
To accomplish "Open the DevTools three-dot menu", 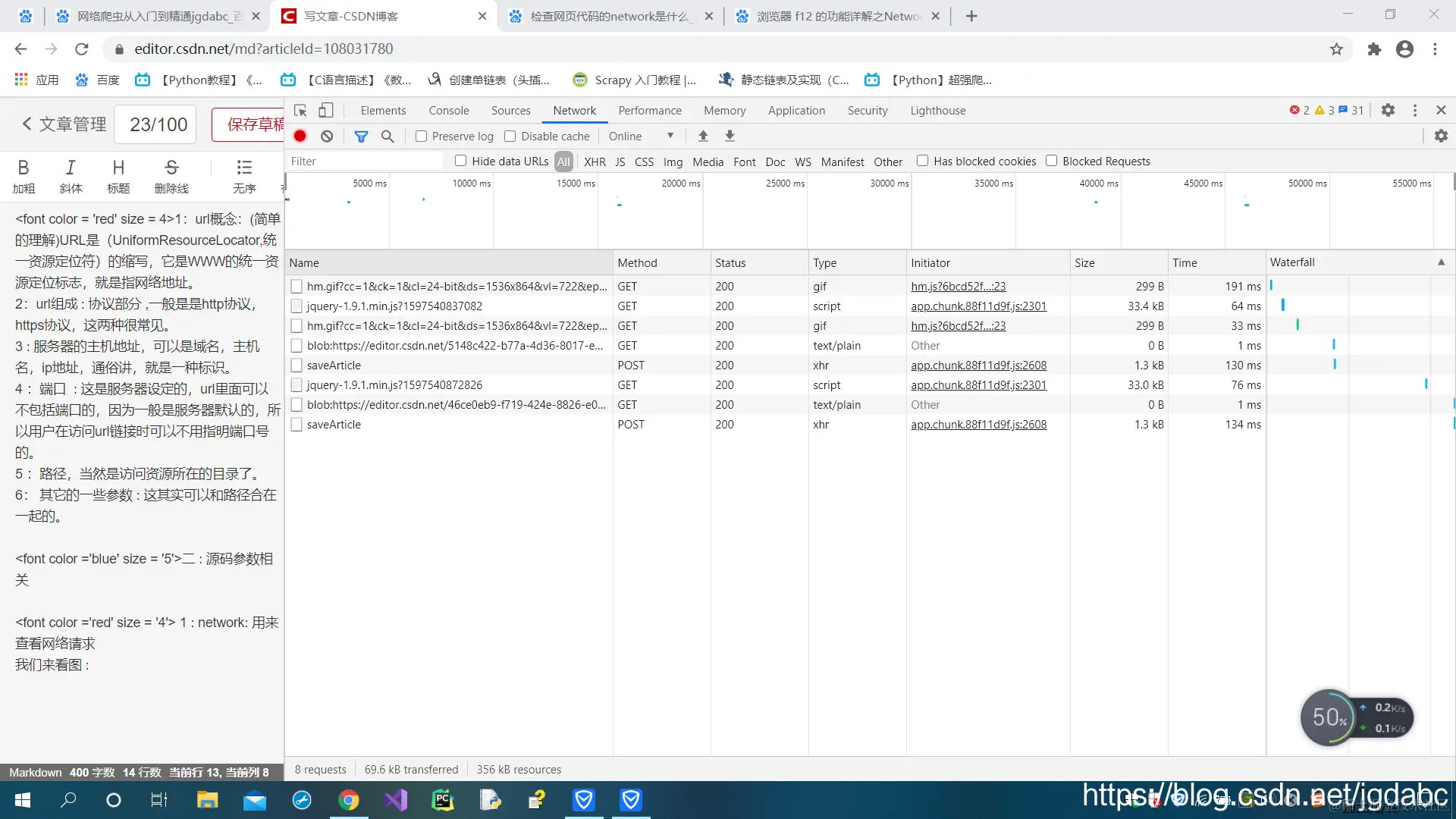I will coord(1415,111).
